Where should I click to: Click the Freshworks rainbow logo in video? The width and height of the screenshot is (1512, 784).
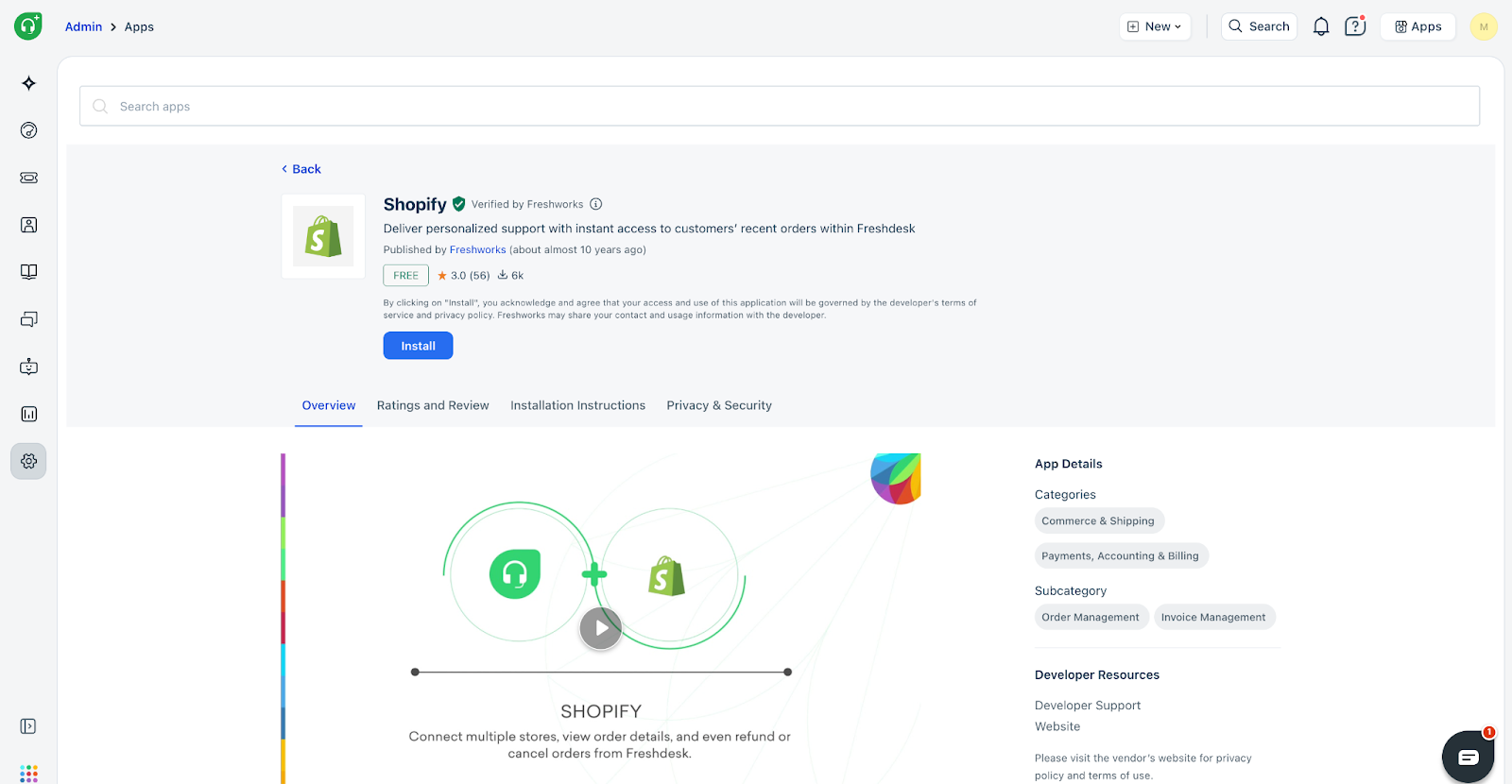pyautogui.click(x=896, y=479)
